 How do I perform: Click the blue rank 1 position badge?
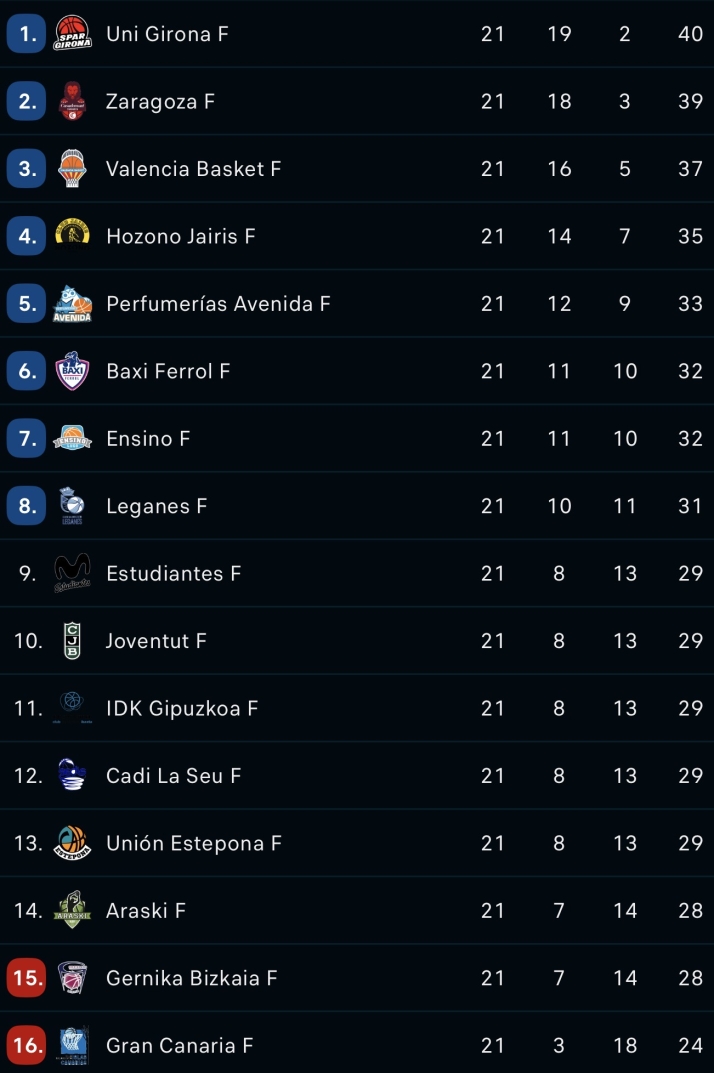[x=26, y=34]
